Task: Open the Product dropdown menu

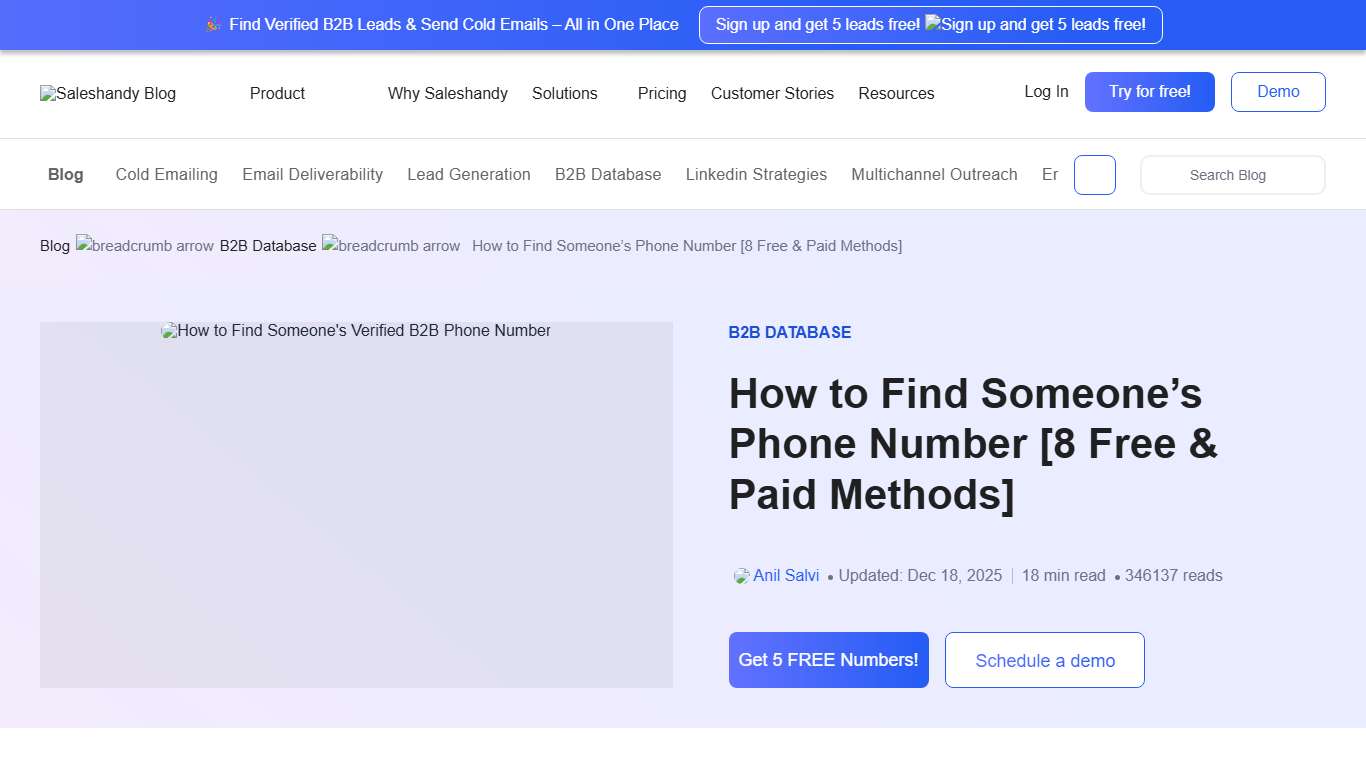Action: coord(277,93)
